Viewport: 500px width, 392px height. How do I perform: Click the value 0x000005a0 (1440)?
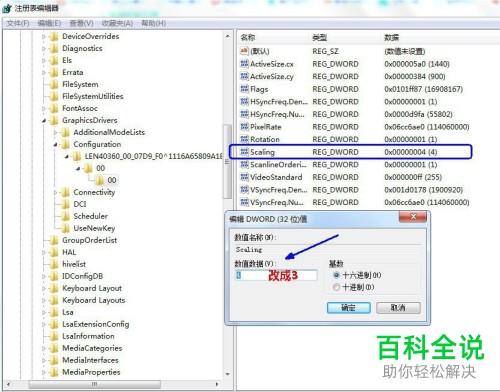pyautogui.click(x=417, y=64)
